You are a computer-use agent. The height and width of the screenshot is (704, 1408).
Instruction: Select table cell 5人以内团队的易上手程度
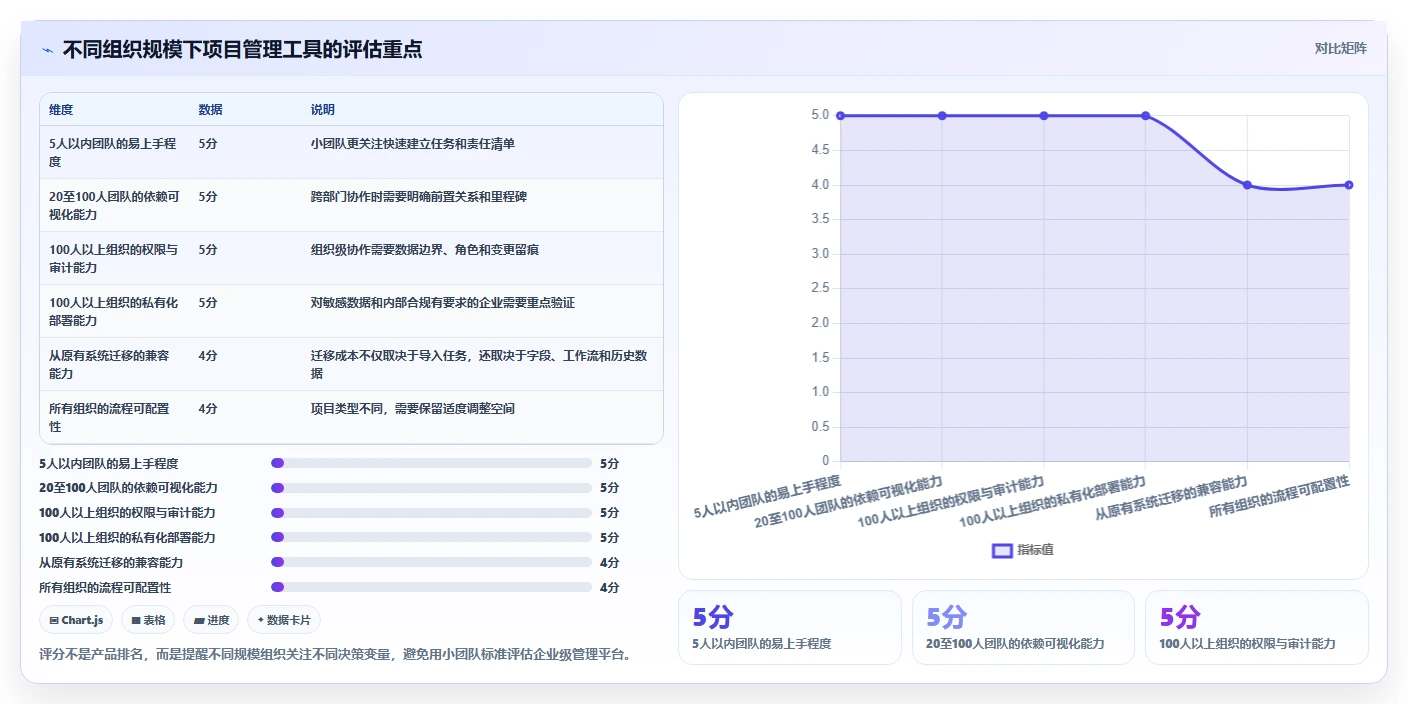[x=114, y=152]
